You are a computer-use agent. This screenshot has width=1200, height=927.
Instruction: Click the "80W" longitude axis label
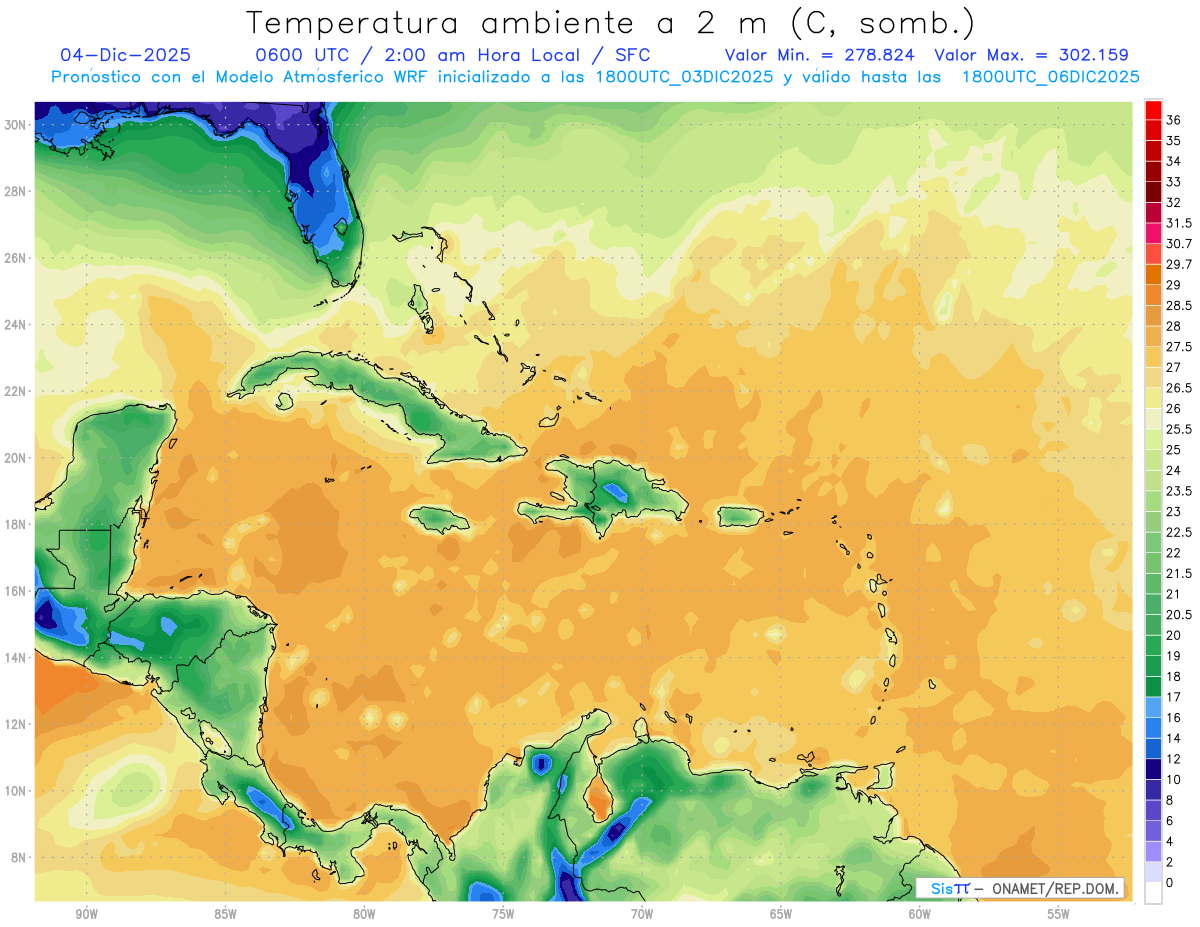(x=364, y=914)
